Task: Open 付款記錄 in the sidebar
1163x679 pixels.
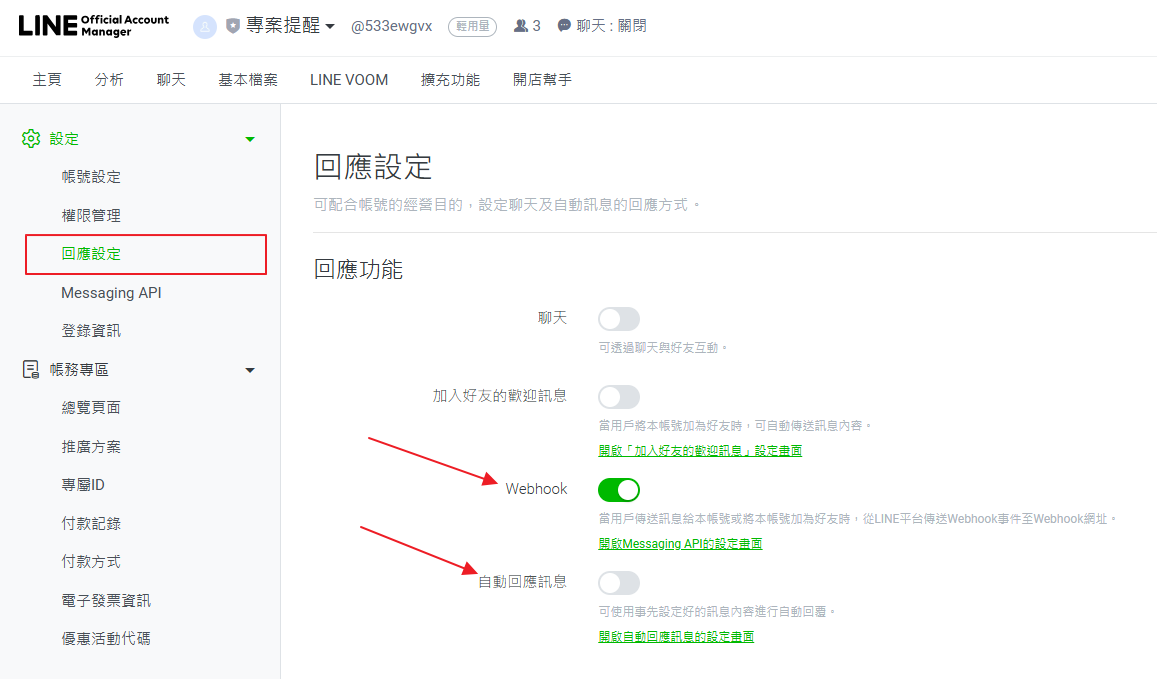Action: point(91,523)
